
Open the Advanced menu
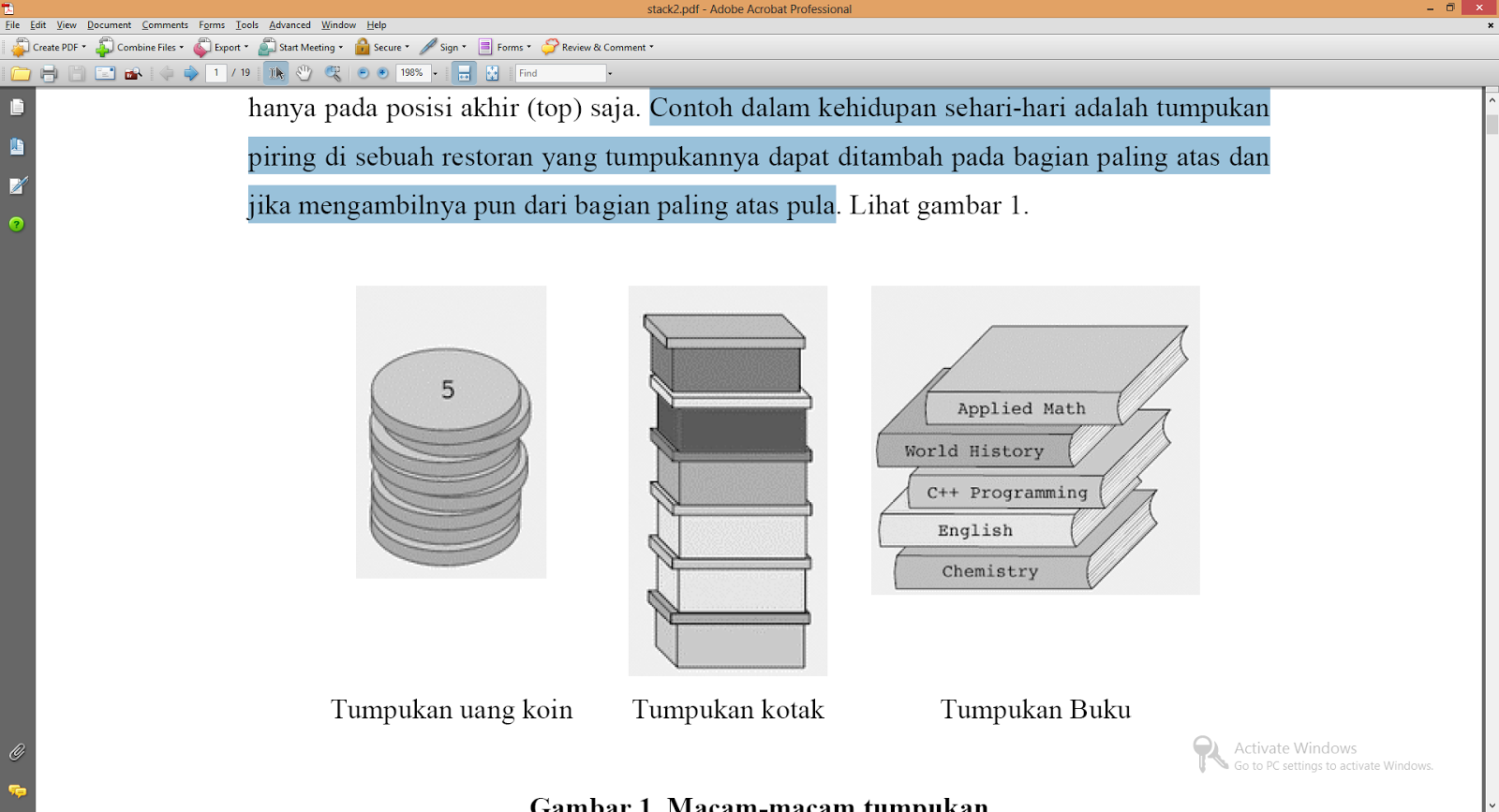click(x=289, y=25)
